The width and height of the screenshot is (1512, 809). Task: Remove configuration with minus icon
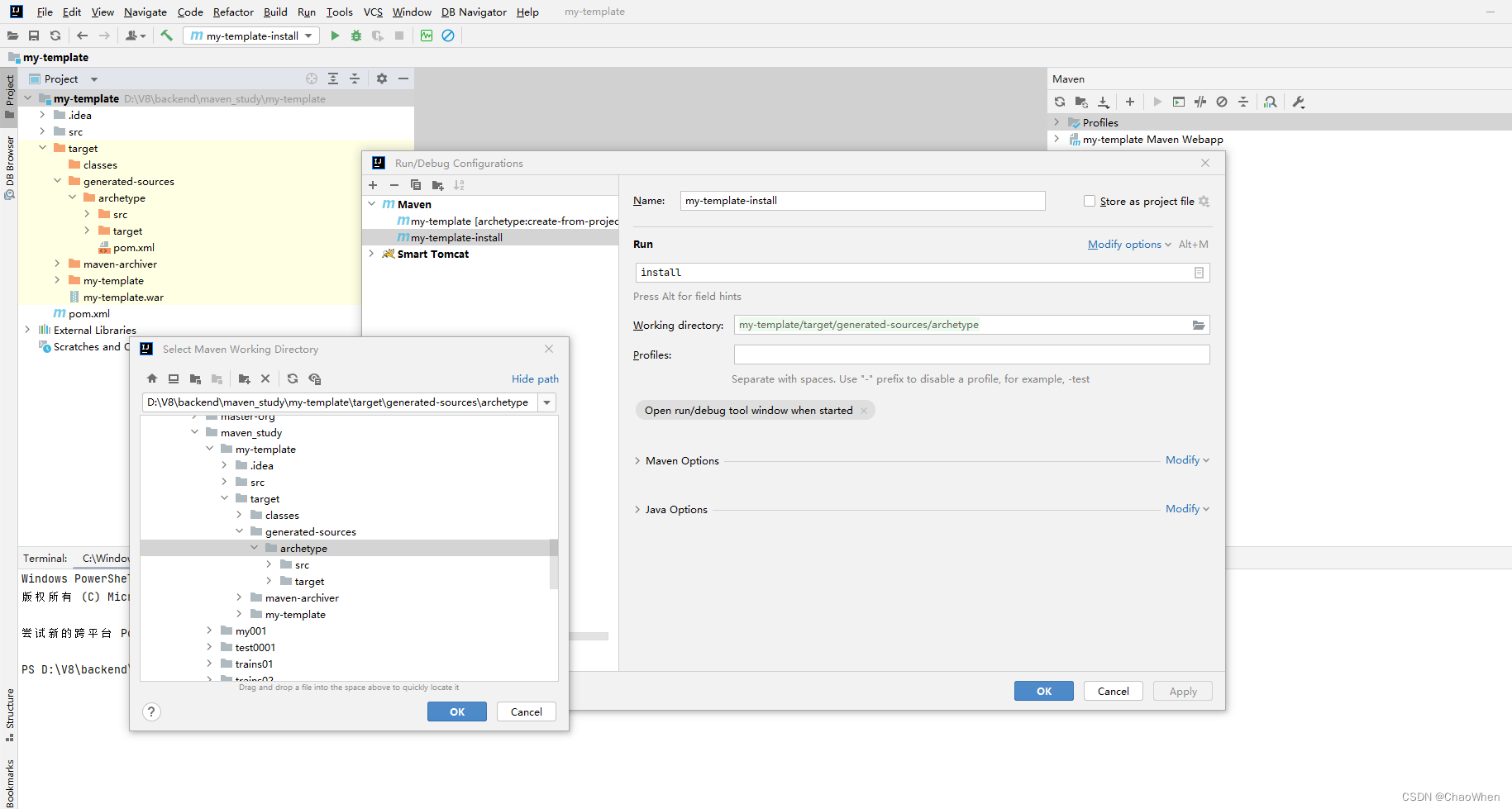(x=394, y=185)
